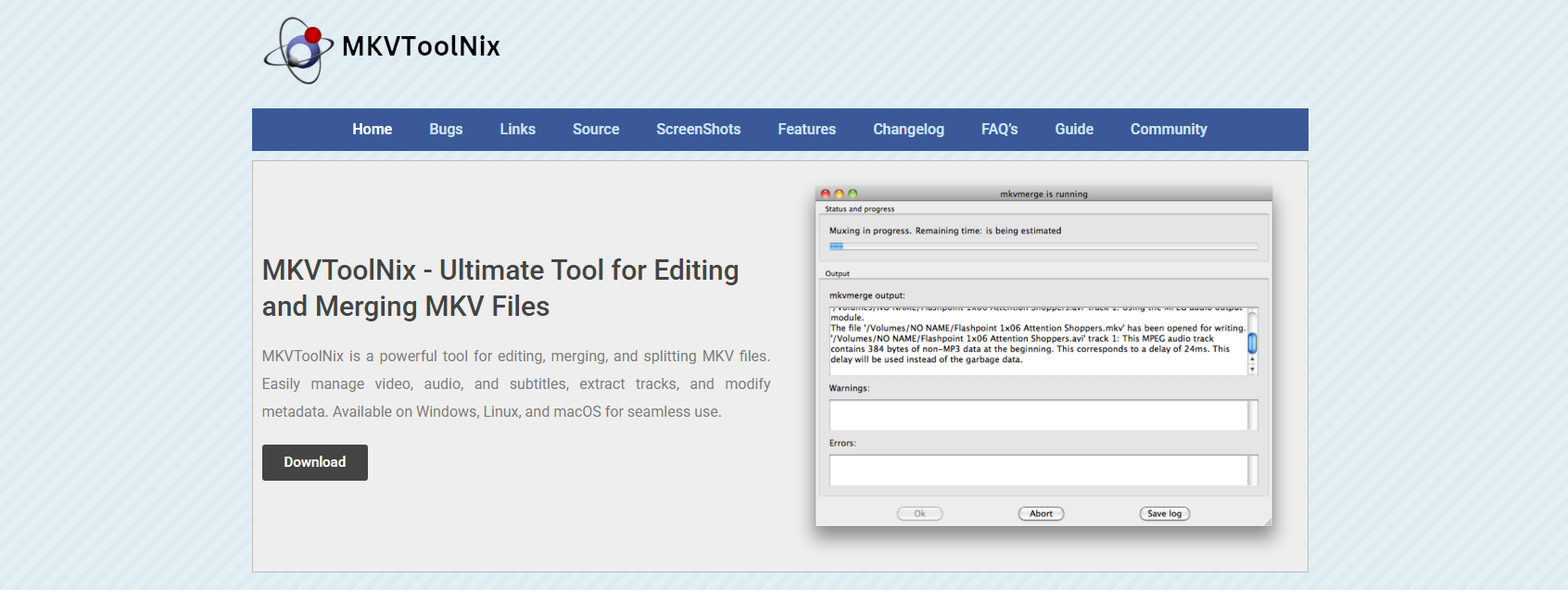Open the Home menu item
The height and width of the screenshot is (590, 1568).
pos(372,130)
